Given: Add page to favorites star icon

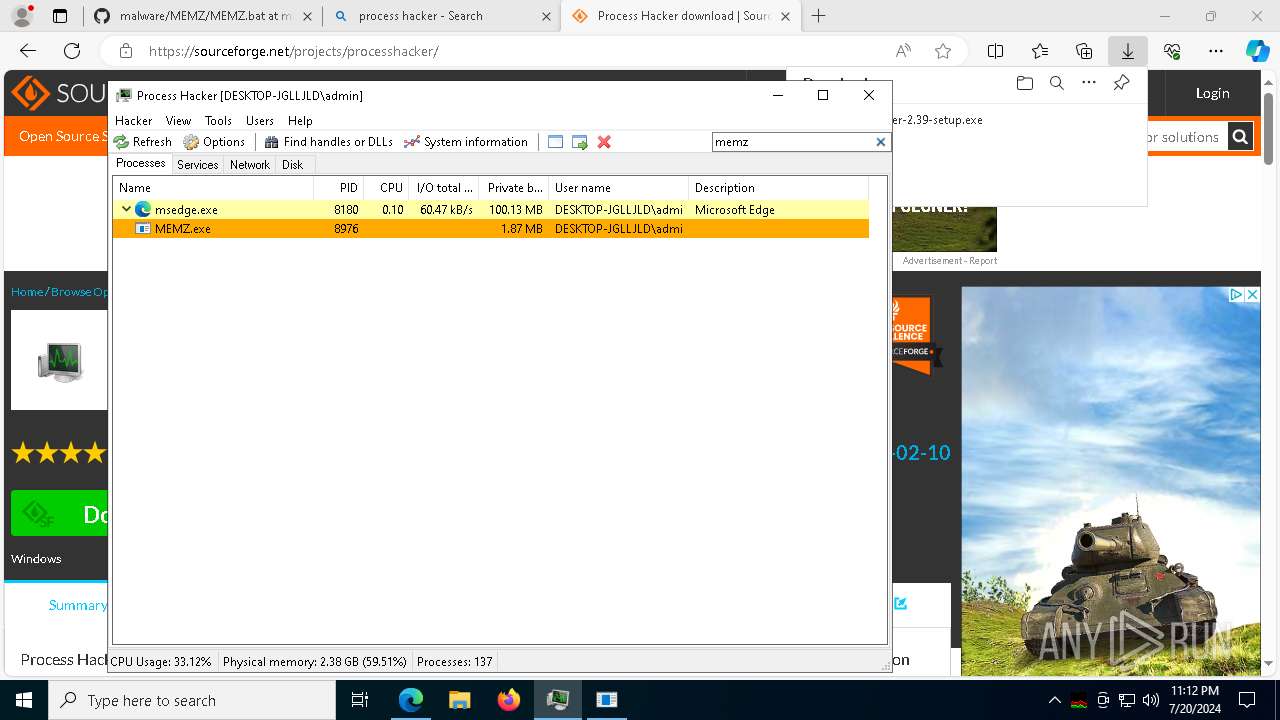Looking at the screenshot, I should click(x=943, y=51).
